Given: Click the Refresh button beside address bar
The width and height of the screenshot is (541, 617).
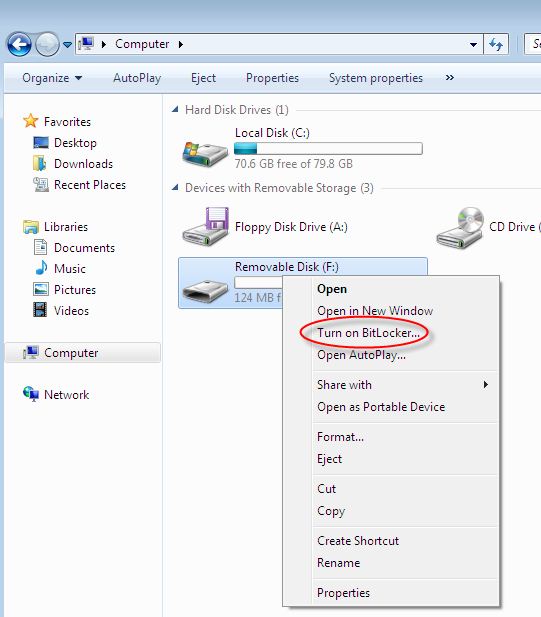Looking at the screenshot, I should [x=496, y=44].
